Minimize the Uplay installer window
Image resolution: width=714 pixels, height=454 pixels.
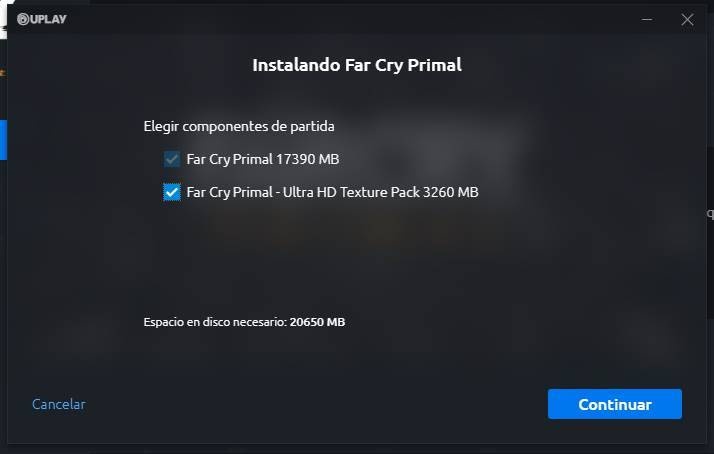coord(646,19)
